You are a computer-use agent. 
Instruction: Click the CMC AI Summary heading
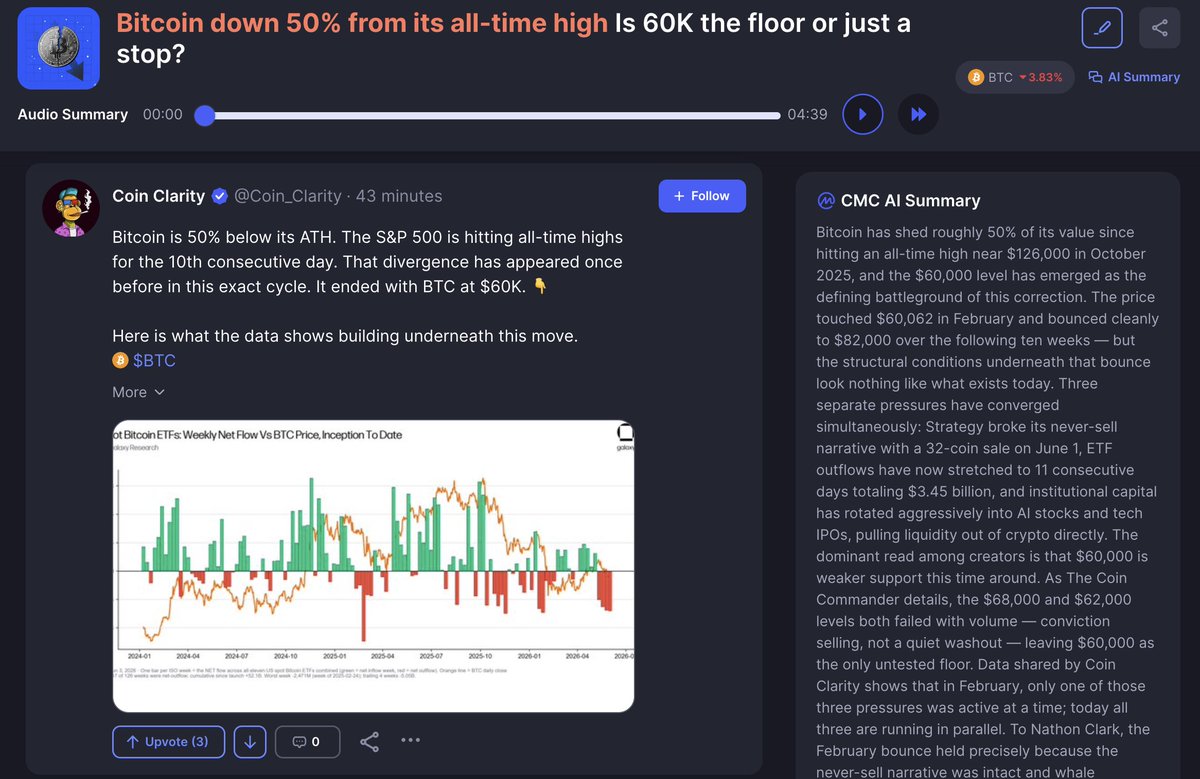coord(910,200)
